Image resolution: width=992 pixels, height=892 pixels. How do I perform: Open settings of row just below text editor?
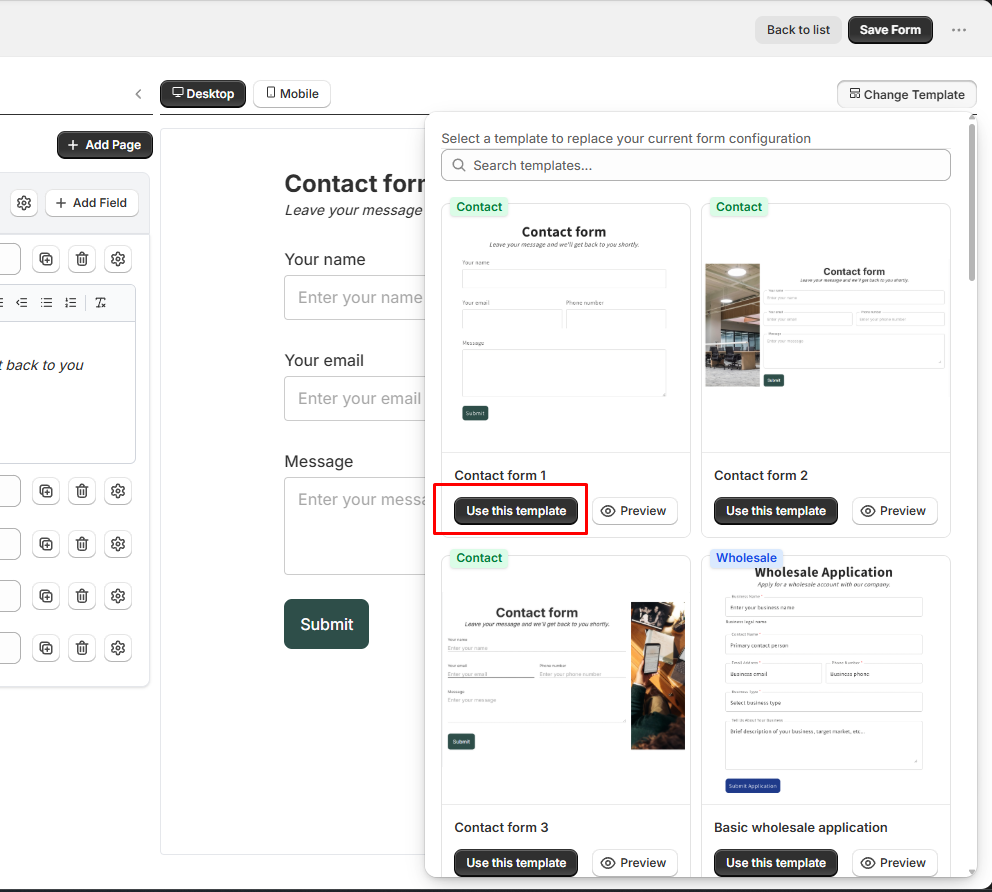[118, 491]
